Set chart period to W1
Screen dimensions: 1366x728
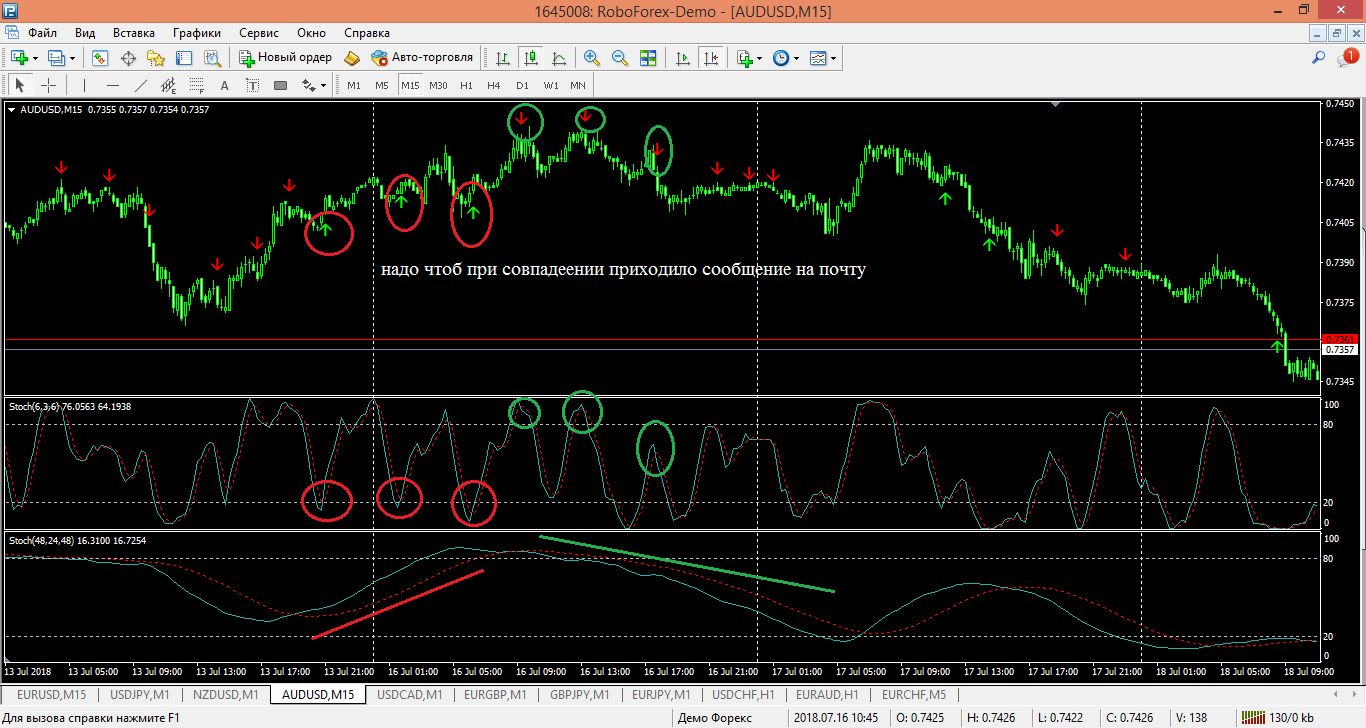click(x=551, y=85)
